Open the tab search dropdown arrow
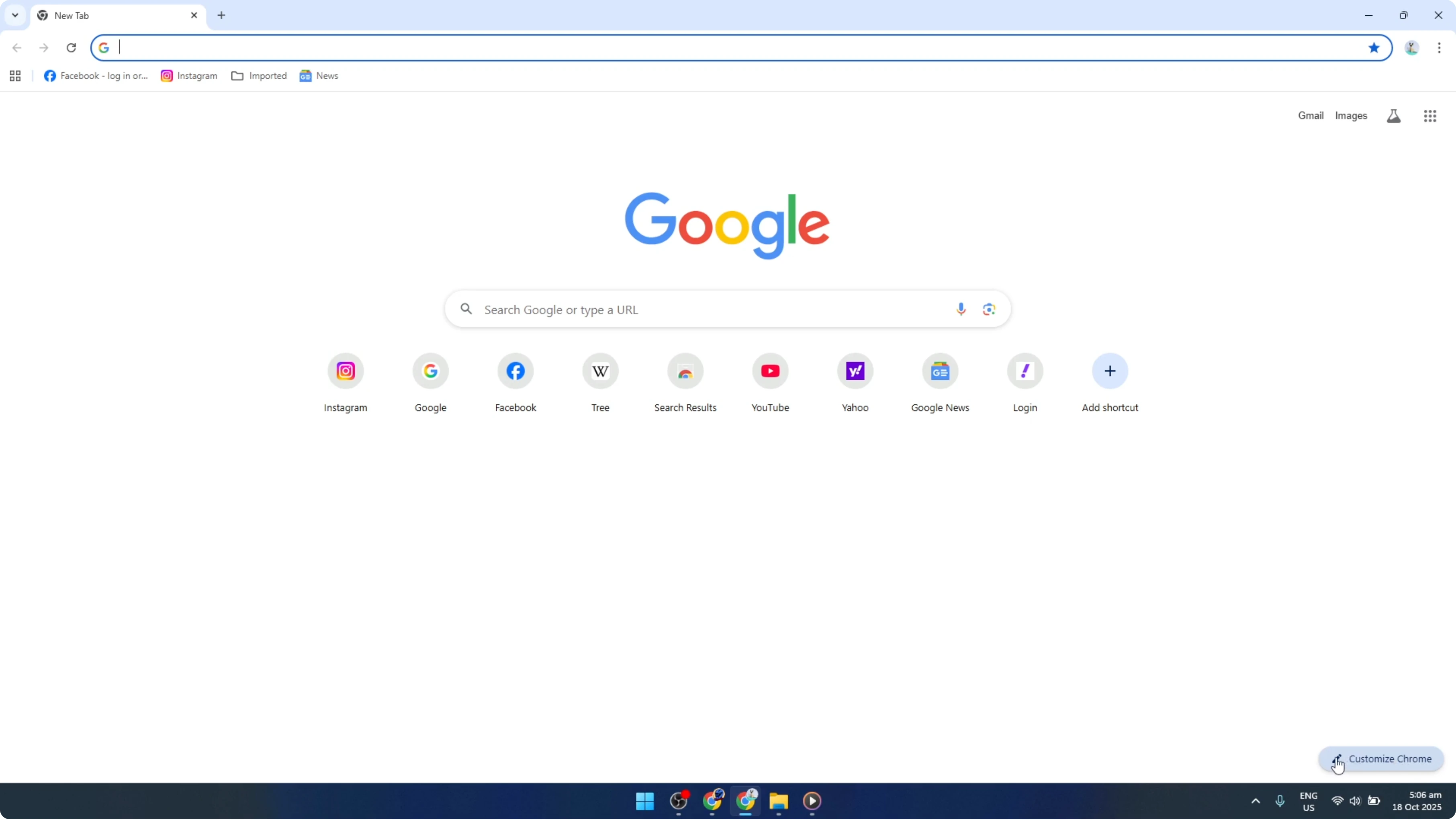The height and width of the screenshot is (820, 1456). pyautogui.click(x=15, y=15)
